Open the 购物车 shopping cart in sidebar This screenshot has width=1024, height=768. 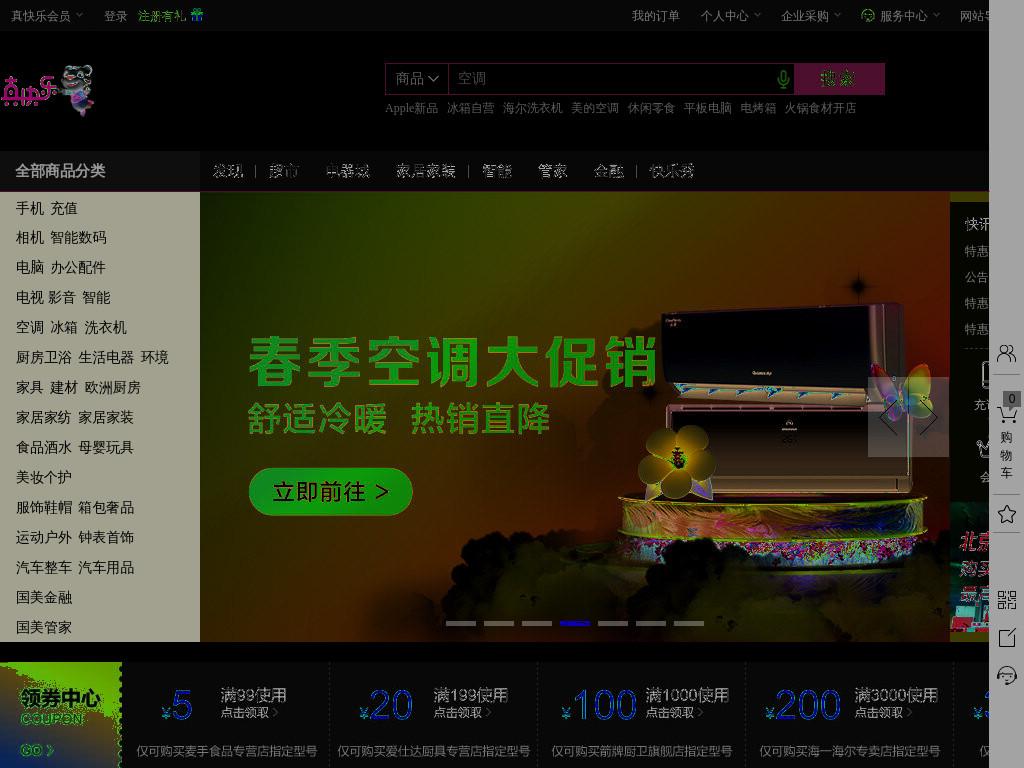(x=1006, y=436)
